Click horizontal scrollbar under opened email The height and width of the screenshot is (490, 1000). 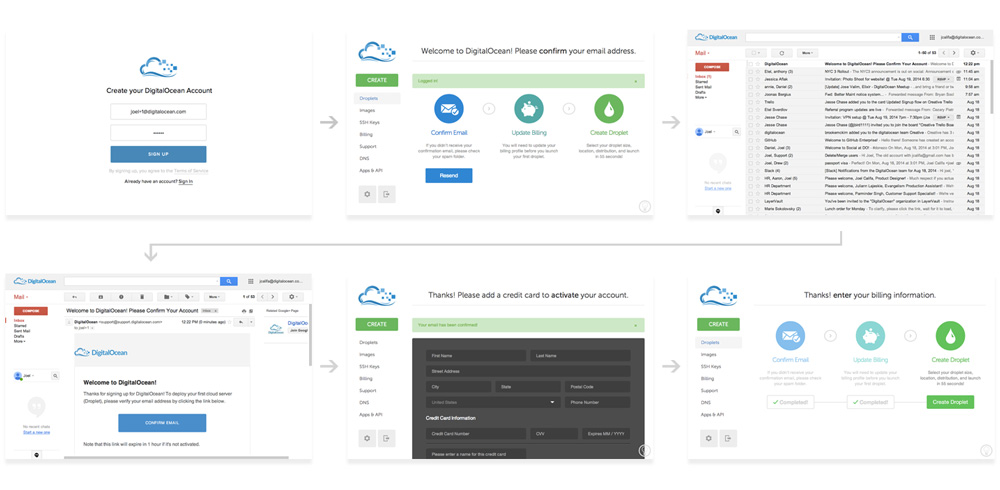pos(176,457)
